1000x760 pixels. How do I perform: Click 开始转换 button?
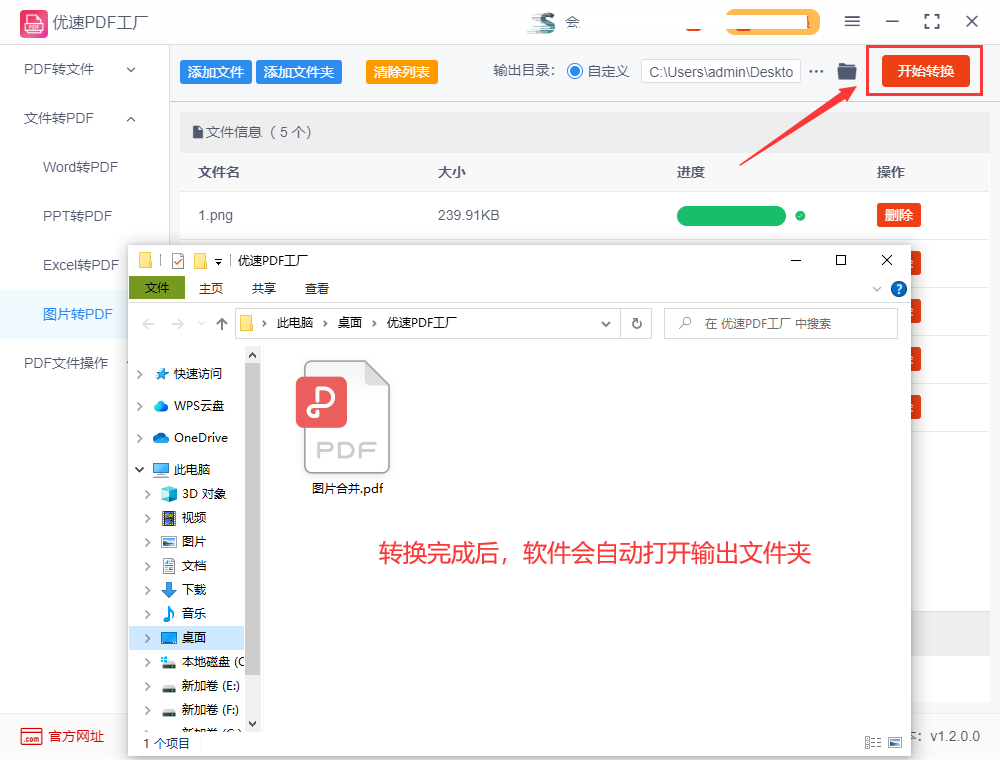click(925, 71)
